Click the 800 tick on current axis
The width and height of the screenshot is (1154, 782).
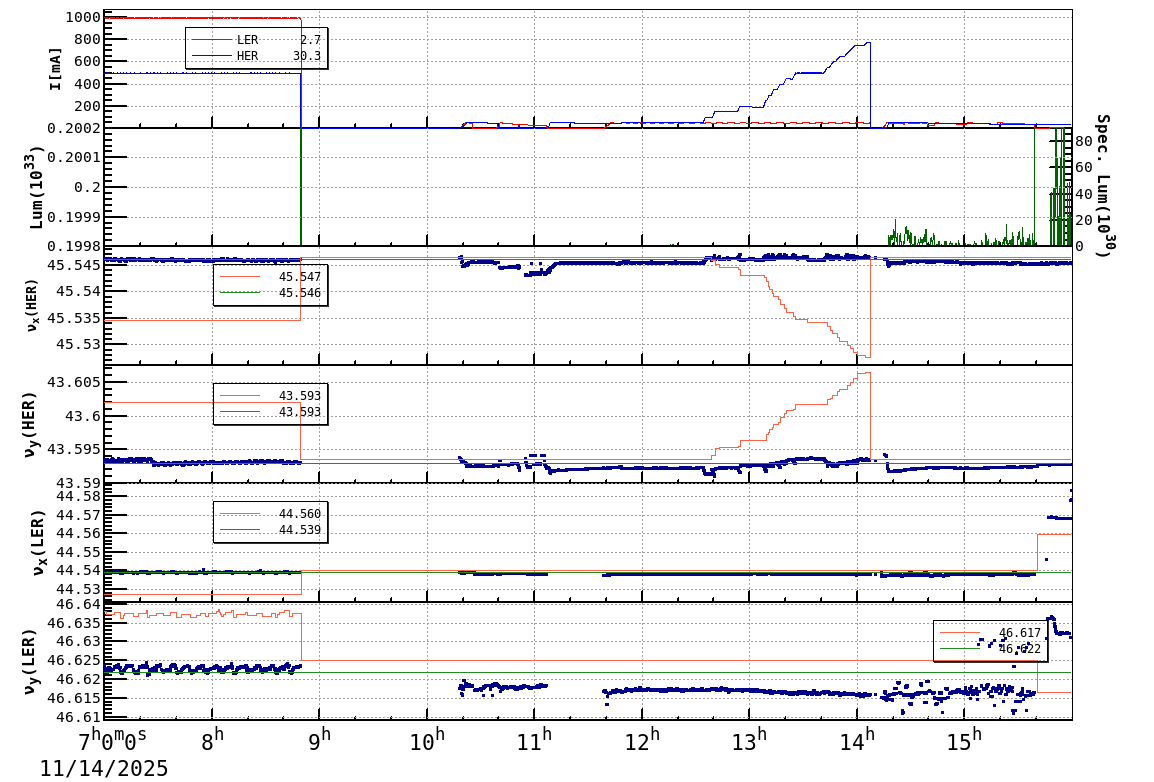tap(88, 40)
